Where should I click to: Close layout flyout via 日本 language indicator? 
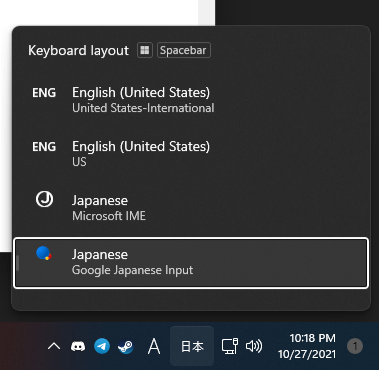click(192, 346)
